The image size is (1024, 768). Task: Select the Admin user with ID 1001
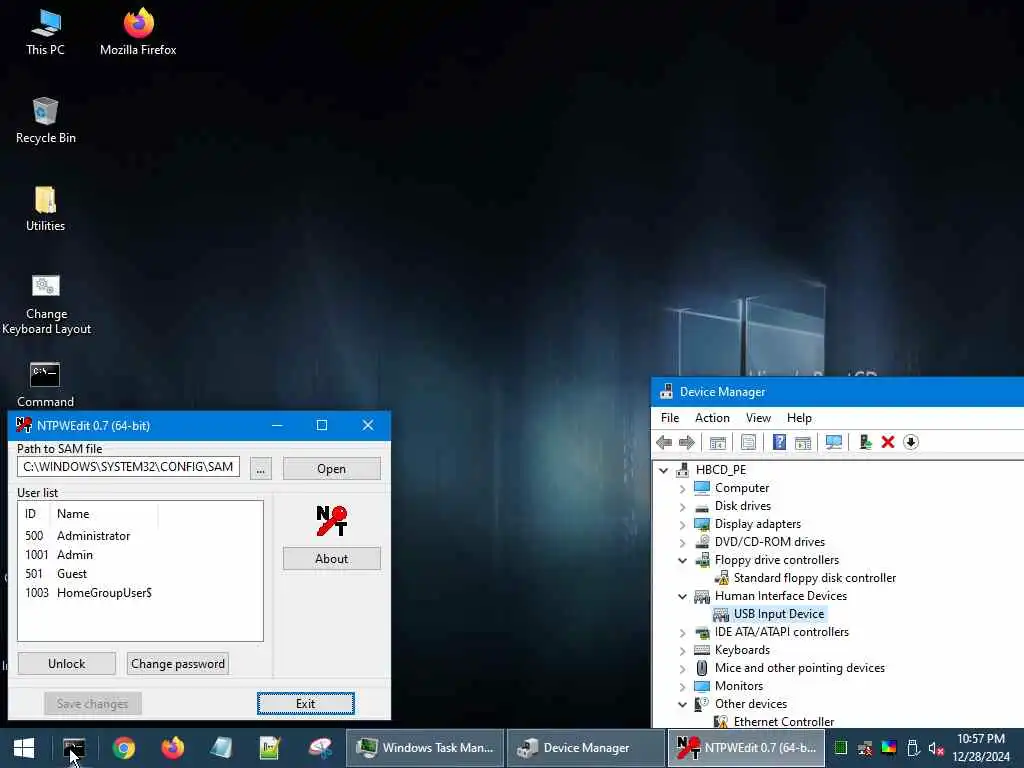[x=140, y=555]
